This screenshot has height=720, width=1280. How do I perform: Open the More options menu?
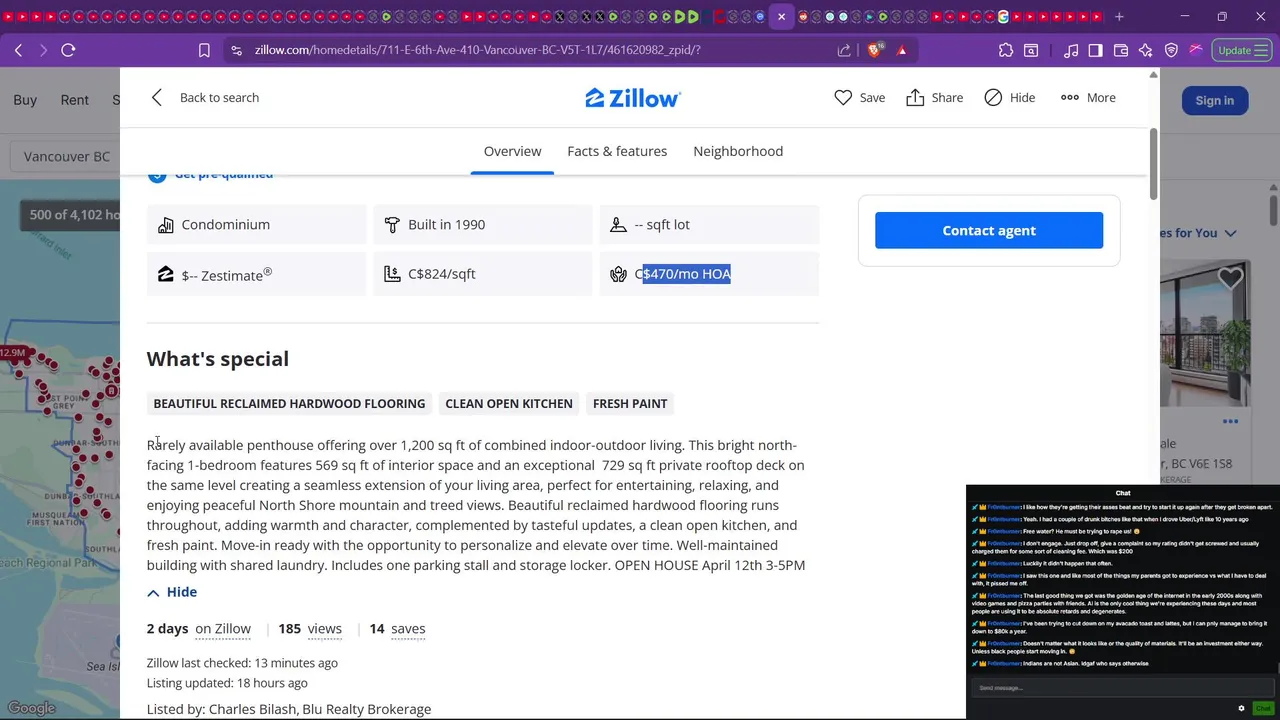(x=1088, y=97)
